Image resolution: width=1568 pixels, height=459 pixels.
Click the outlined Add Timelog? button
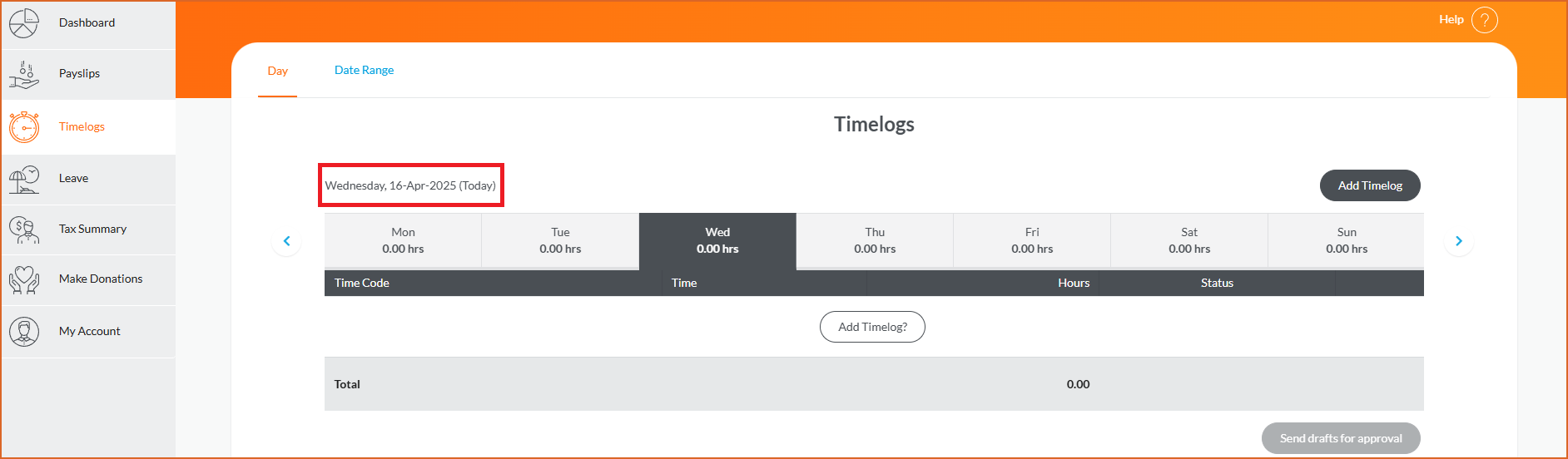[x=872, y=327]
